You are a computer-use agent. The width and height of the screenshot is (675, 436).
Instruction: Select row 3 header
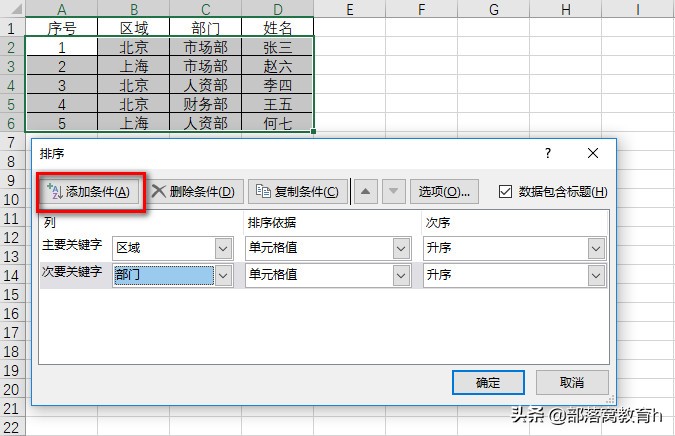(x=12, y=66)
